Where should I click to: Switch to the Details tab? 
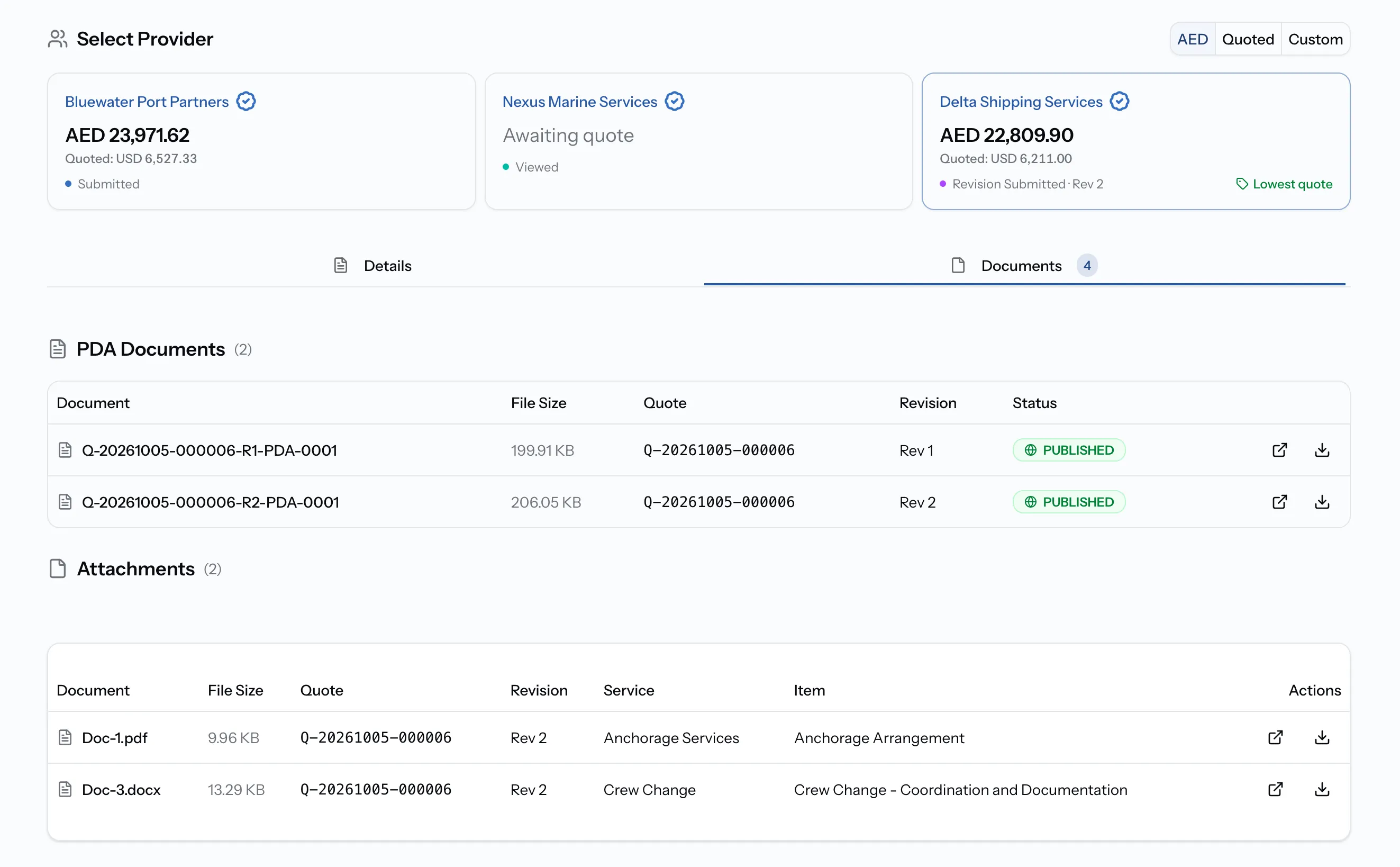pyautogui.click(x=373, y=266)
